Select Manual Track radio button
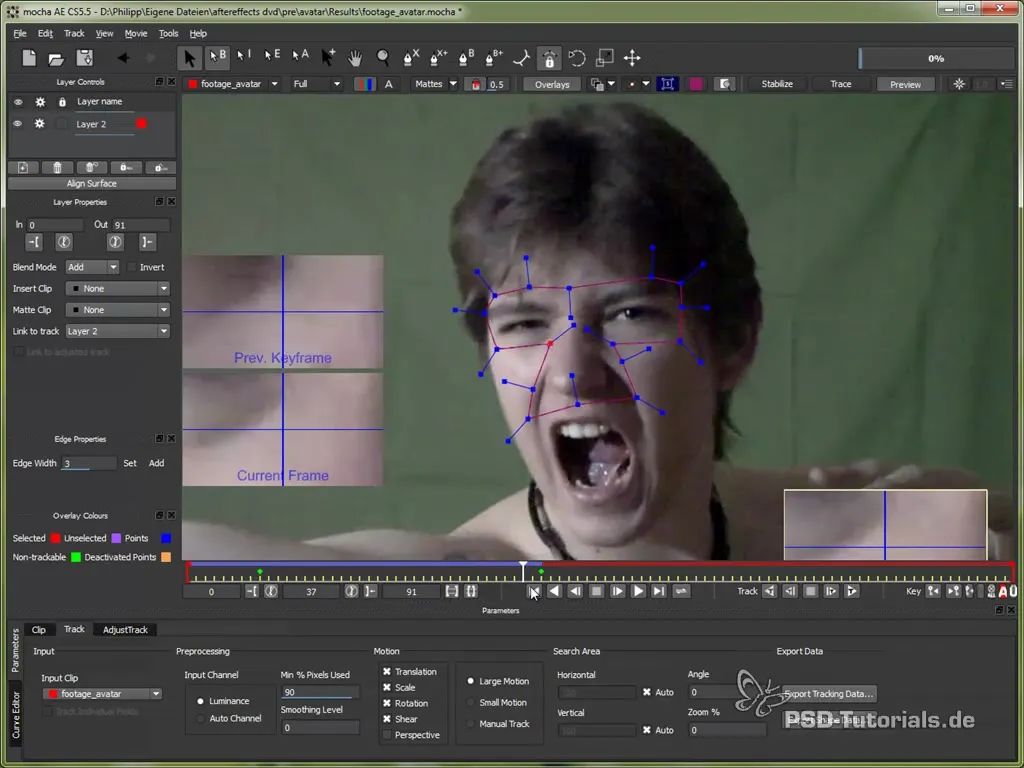The height and width of the screenshot is (768, 1024). (x=470, y=724)
